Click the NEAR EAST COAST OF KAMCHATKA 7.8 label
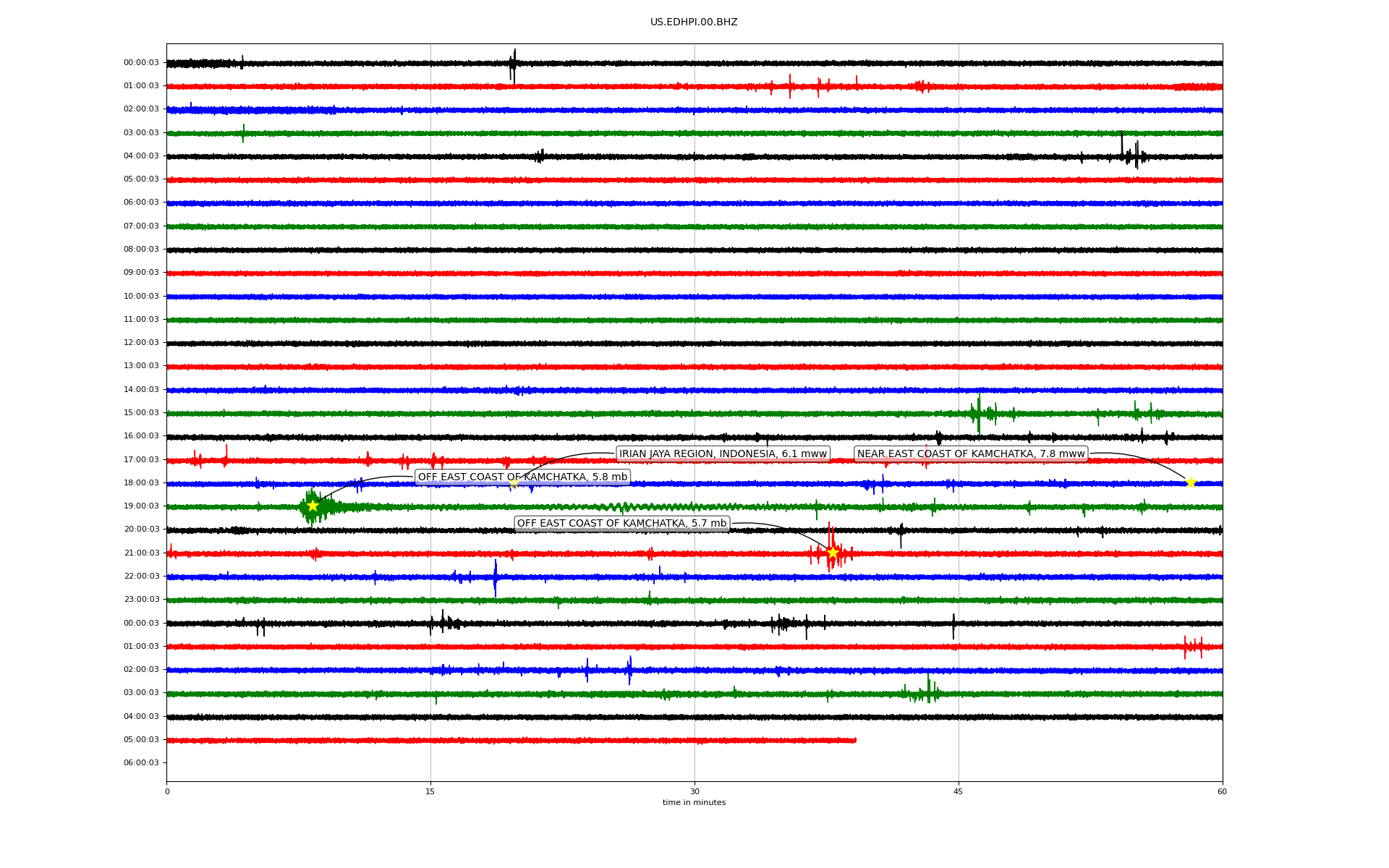This screenshot has width=1389, height=868. pos(971,454)
